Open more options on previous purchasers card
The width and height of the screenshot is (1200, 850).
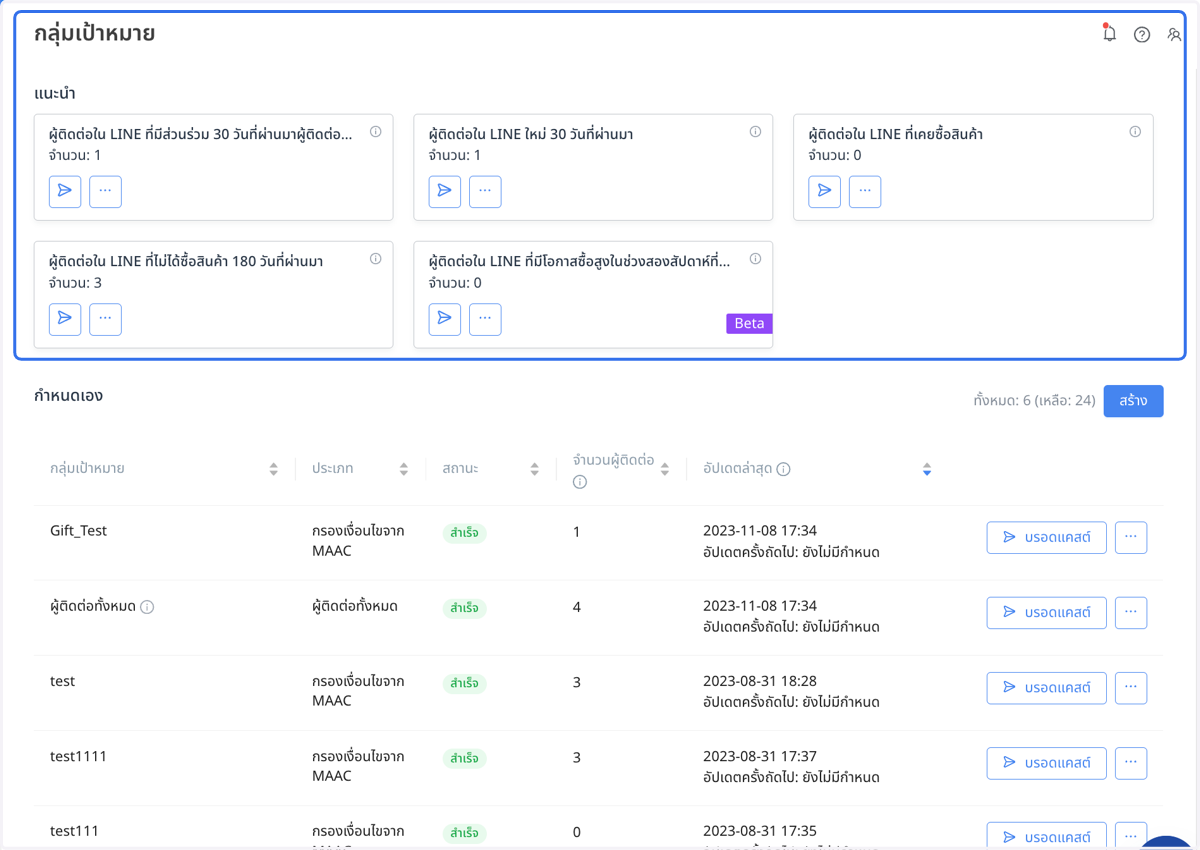pyautogui.click(x=865, y=191)
